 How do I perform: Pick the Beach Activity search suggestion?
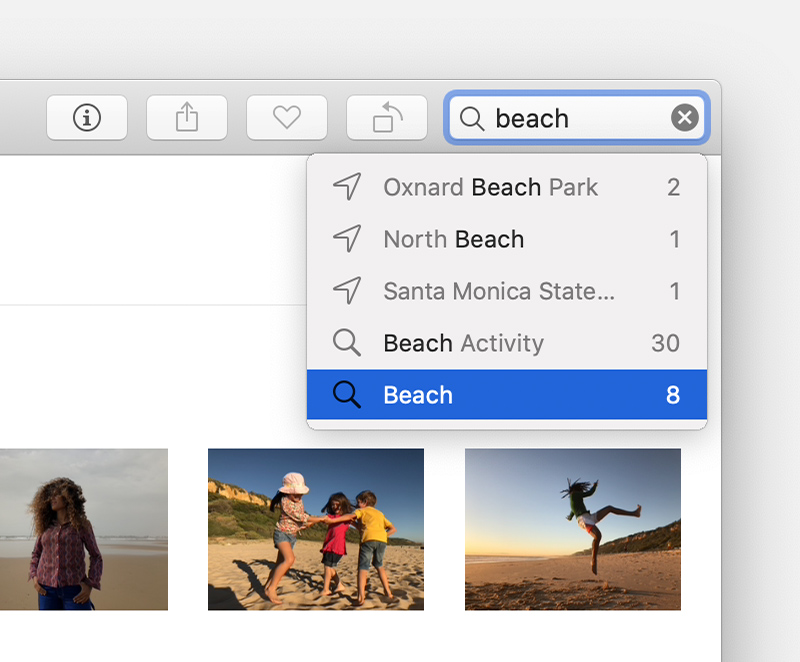click(x=507, y=343)
